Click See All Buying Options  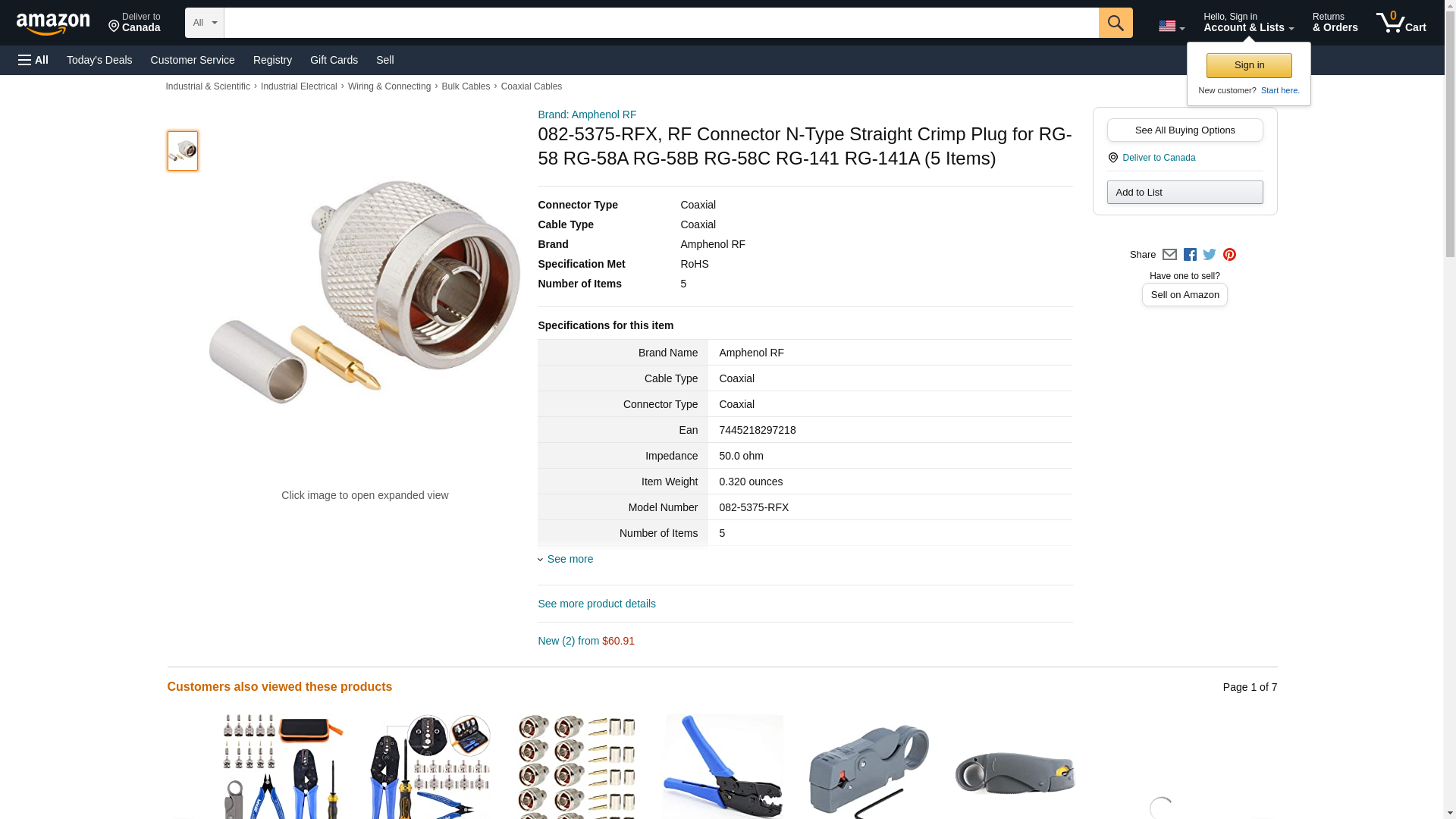[1185, 130]
